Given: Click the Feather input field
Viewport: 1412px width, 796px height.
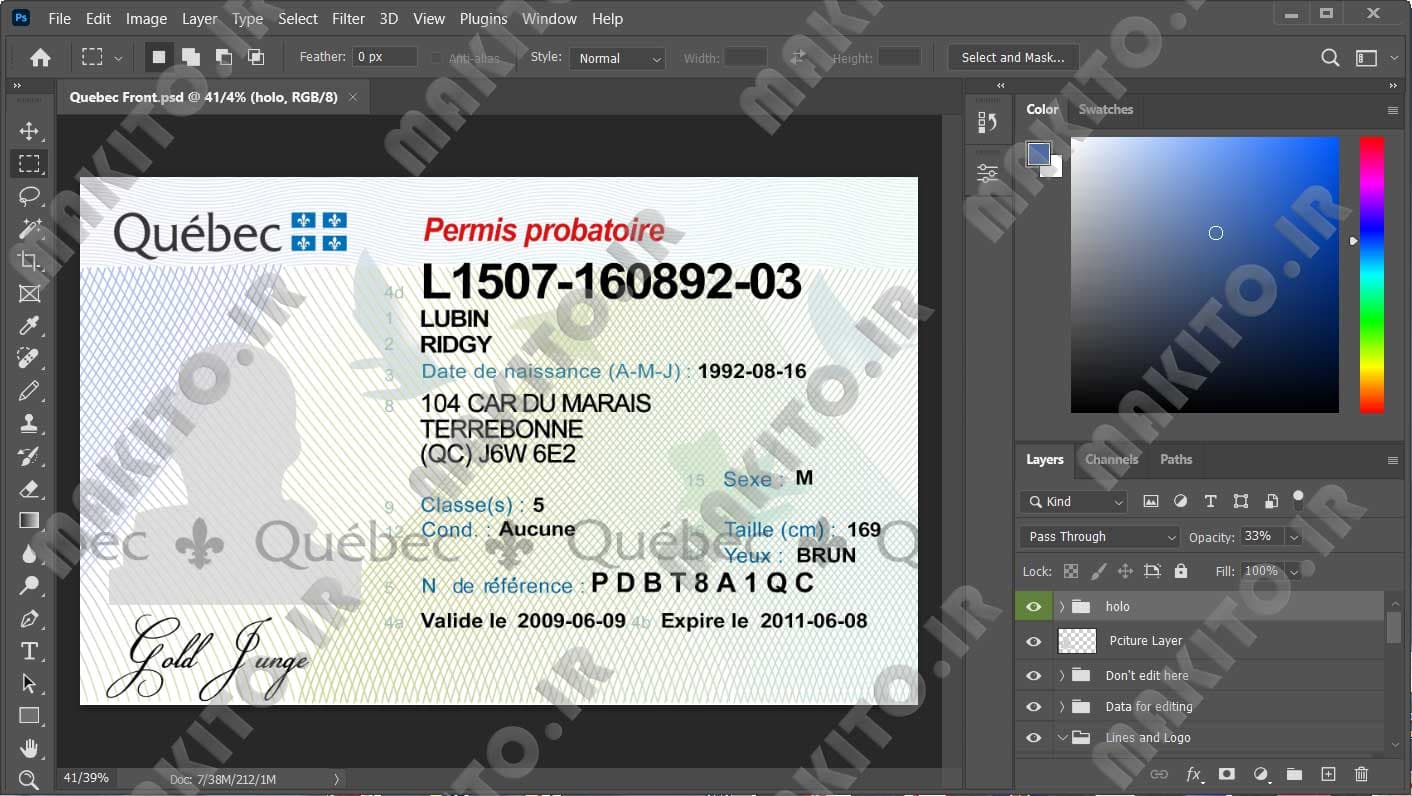Looking at the screenshot, I should click(x=385, y=57).
